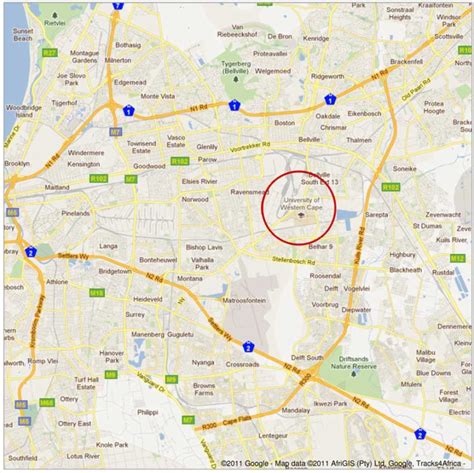The width and height of the screenshot is (474, 473).
Task: Click the Matroosfontein label
Action: click(x=244, y=301)
